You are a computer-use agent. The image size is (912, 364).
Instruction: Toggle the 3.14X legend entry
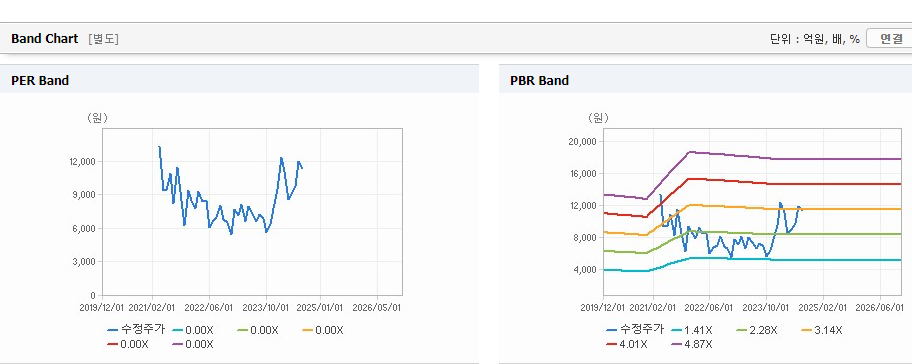[x=822, y=330]
